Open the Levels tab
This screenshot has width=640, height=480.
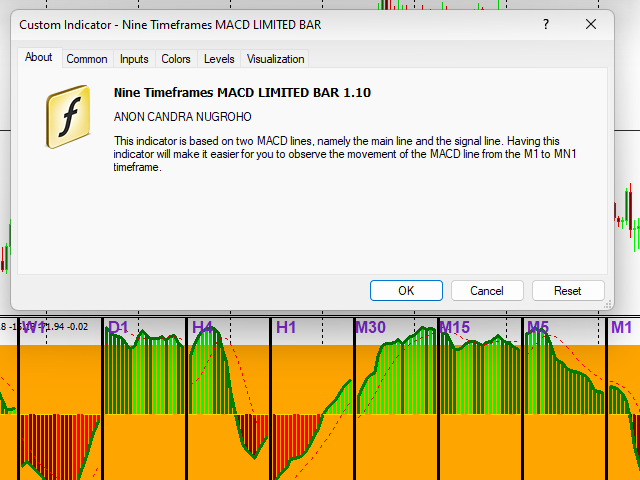(219, 59)
